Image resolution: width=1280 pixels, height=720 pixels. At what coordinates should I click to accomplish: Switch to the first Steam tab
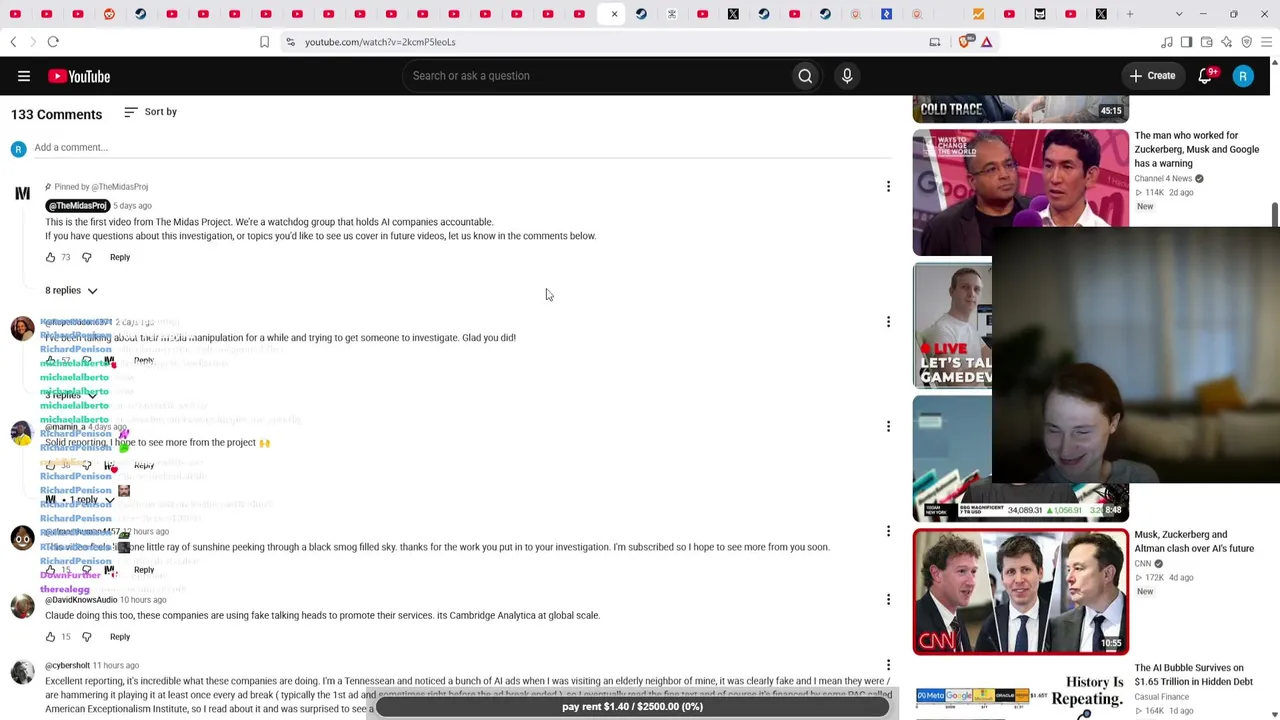140,14
